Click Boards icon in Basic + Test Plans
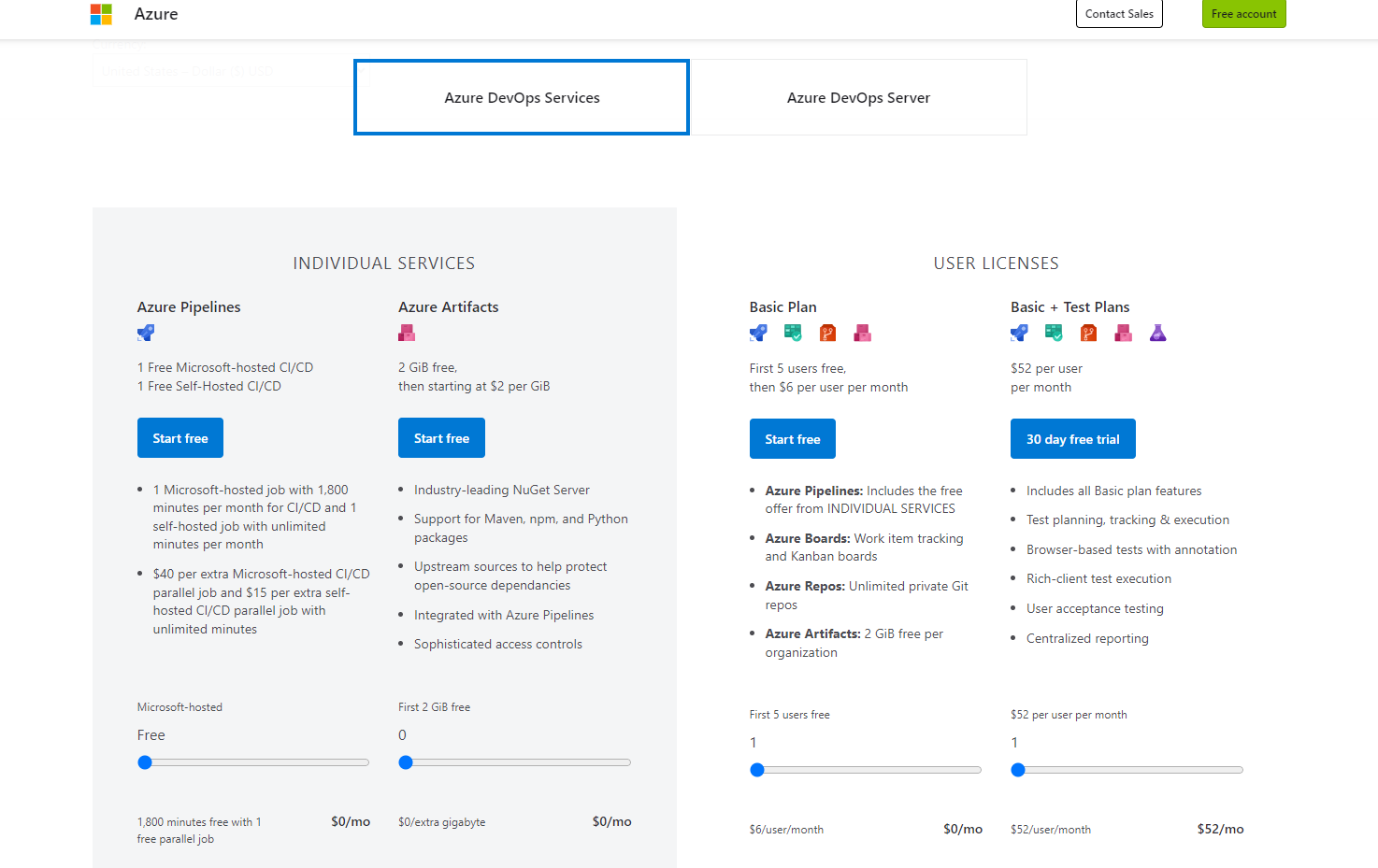Screen dimensions: 1378x868 click(x=1054, y=333)
